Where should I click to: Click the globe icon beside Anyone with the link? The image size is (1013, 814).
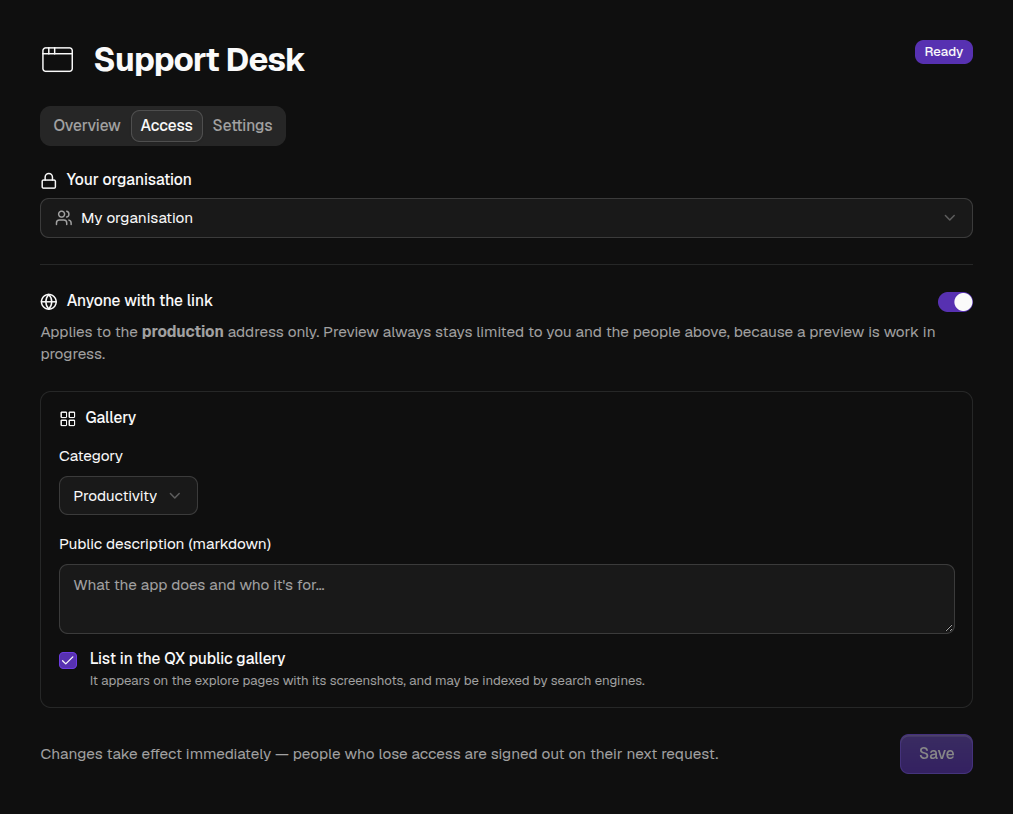(x=48, y=302)
